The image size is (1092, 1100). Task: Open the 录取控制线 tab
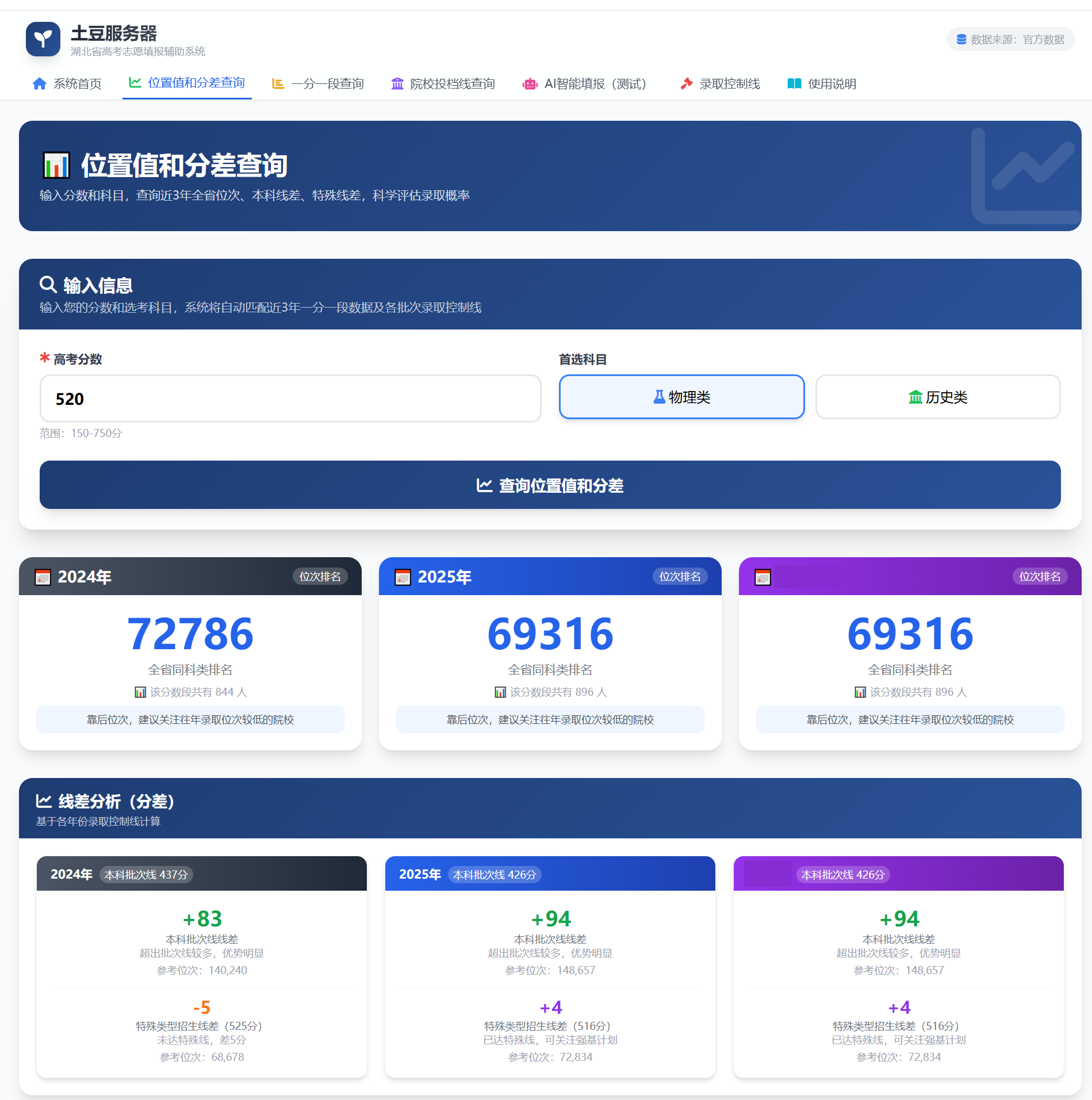click(x=720, y=84)
